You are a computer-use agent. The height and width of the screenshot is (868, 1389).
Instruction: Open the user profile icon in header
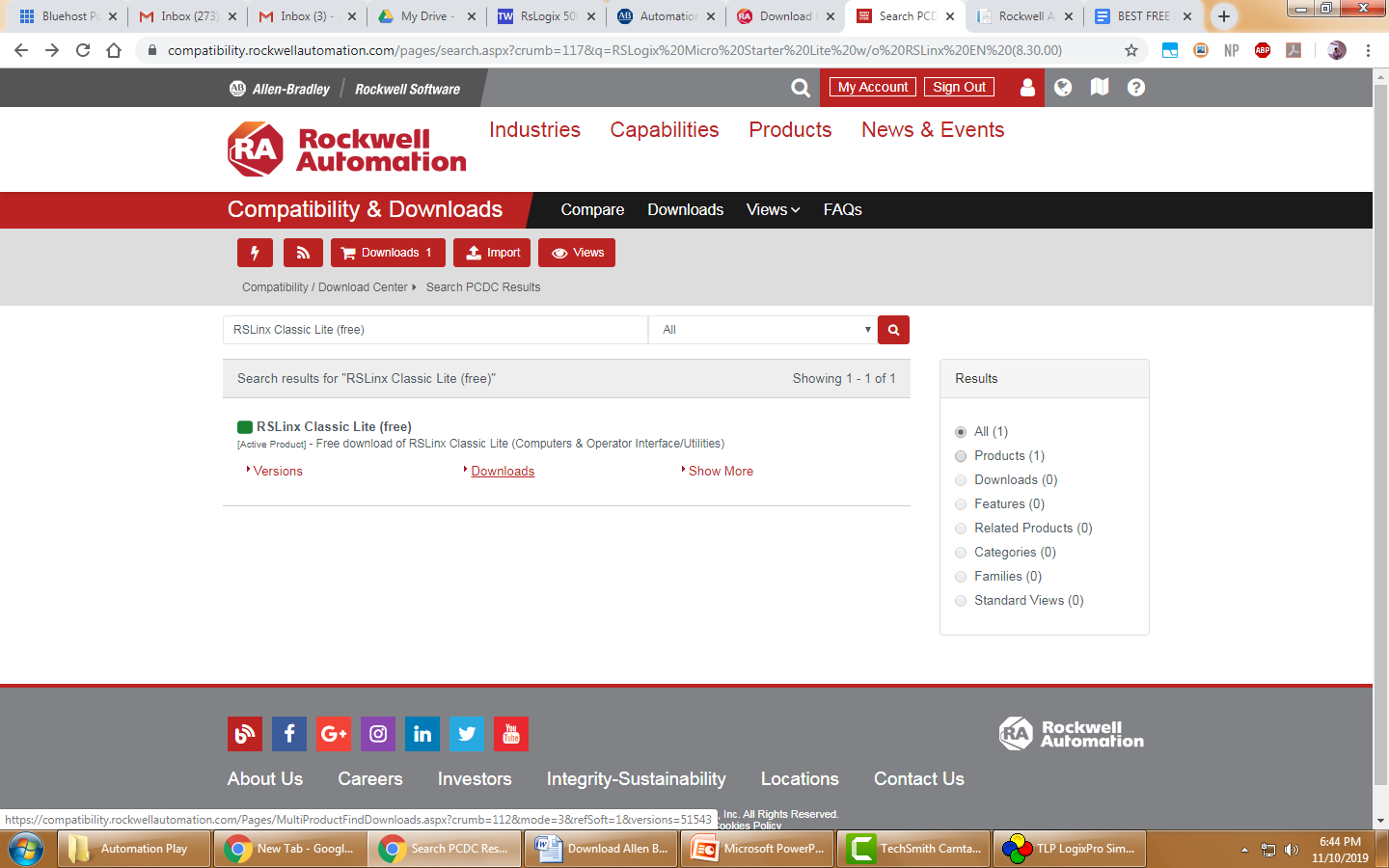[1027, 88]
